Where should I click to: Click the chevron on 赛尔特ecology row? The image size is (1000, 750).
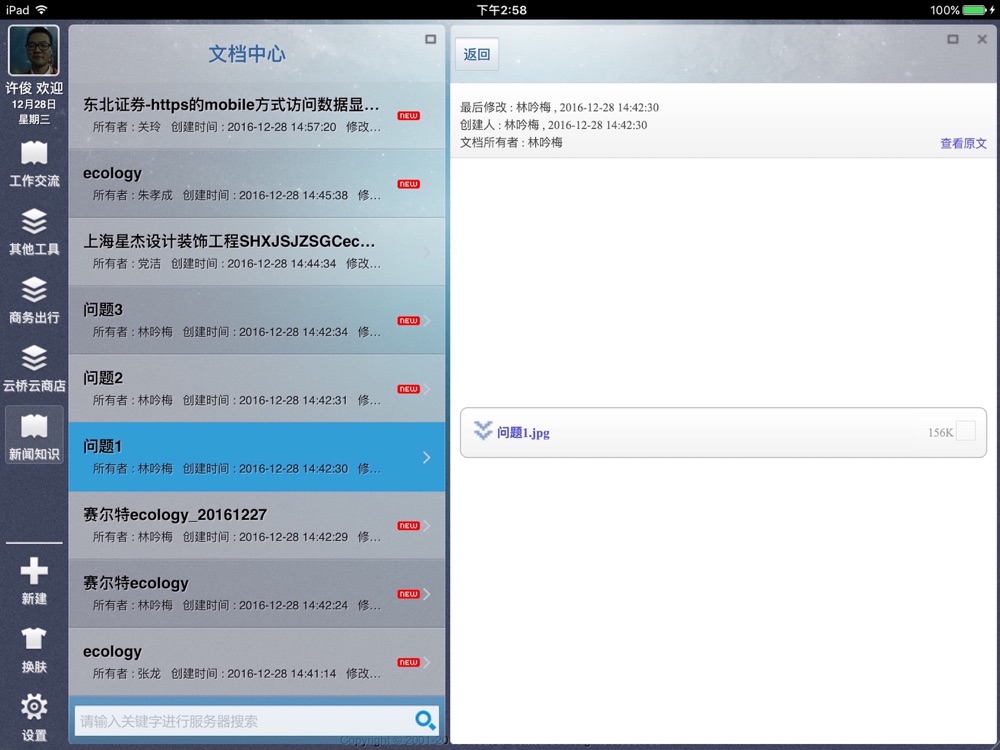point(427,594)
